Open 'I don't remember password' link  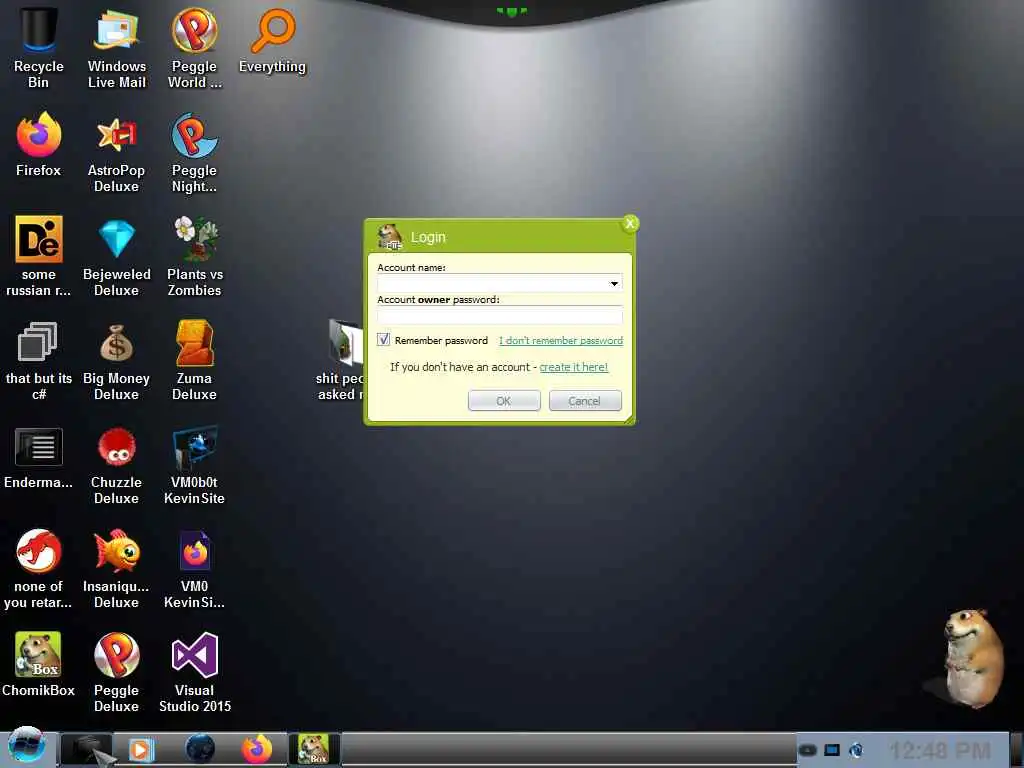click(x=560, y=340)
